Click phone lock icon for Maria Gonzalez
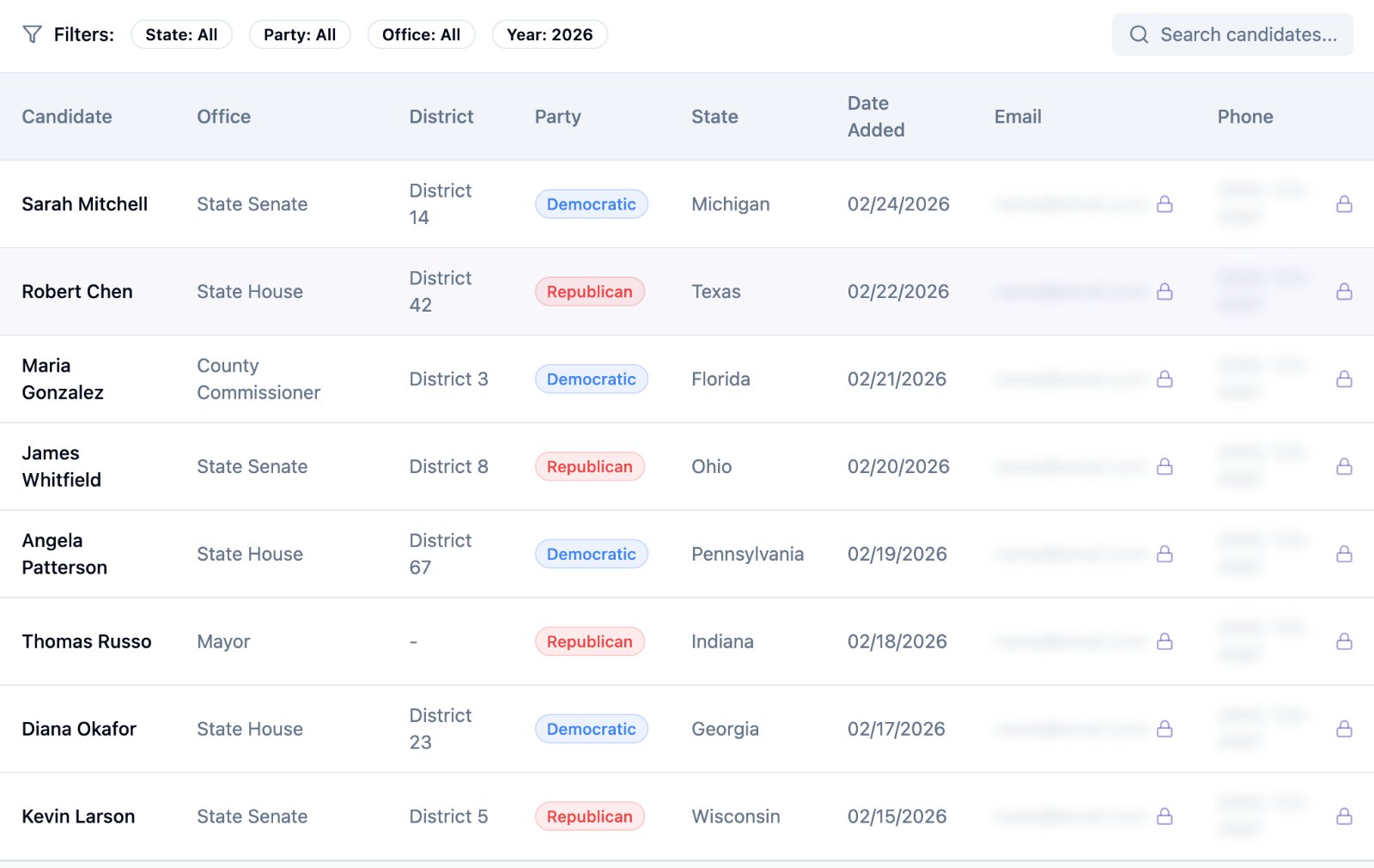The height and width of the screenshot is (868, 1374). click(x=1344, y=379)
